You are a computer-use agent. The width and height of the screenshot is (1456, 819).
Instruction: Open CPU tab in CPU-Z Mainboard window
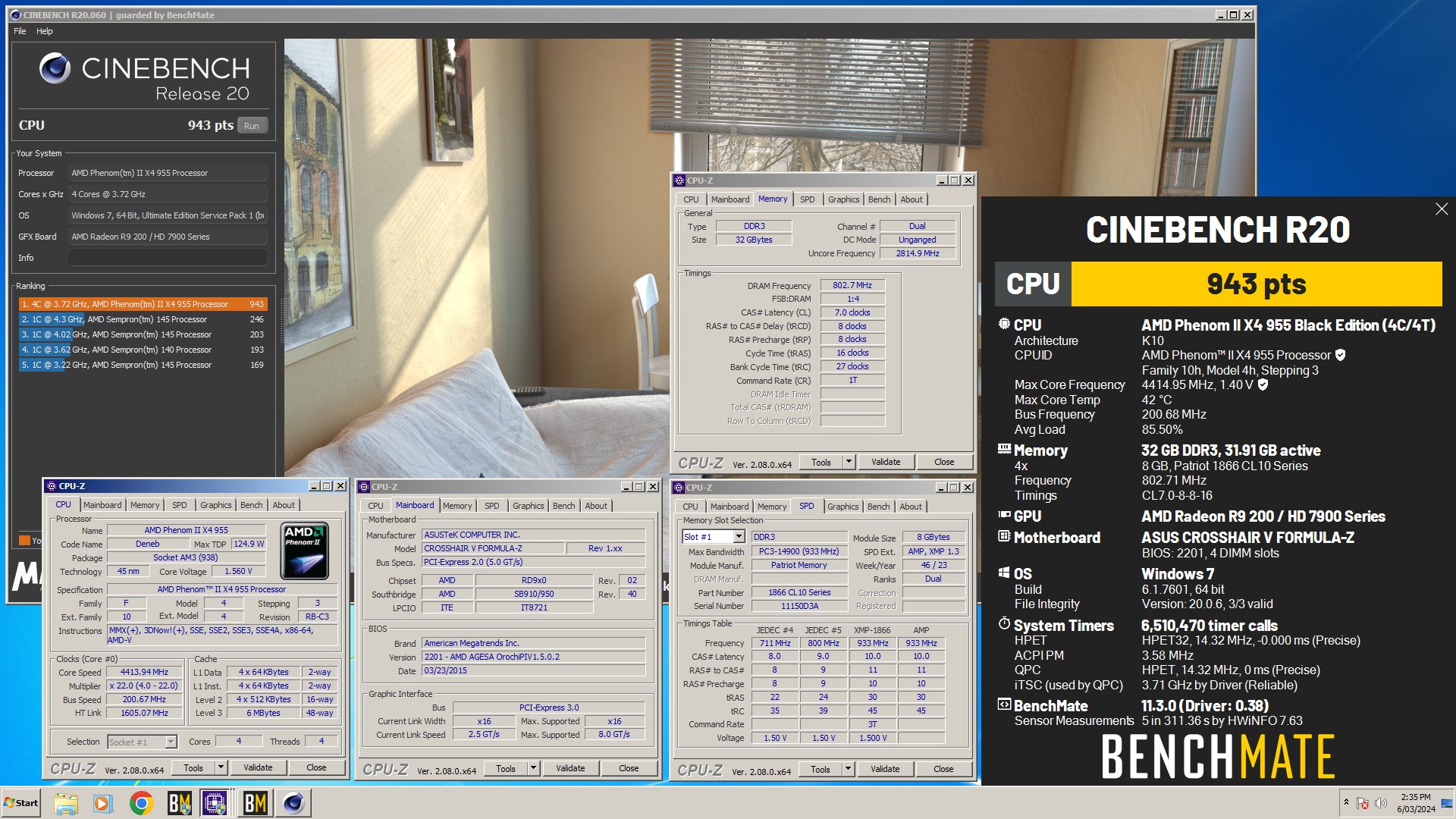click(375, 506)
